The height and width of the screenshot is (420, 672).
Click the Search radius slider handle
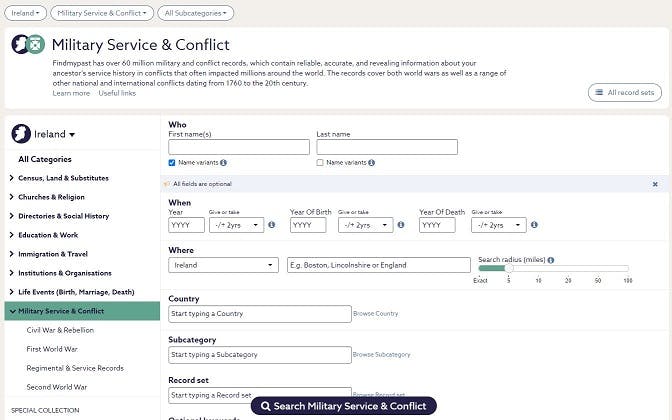[509, 268]
